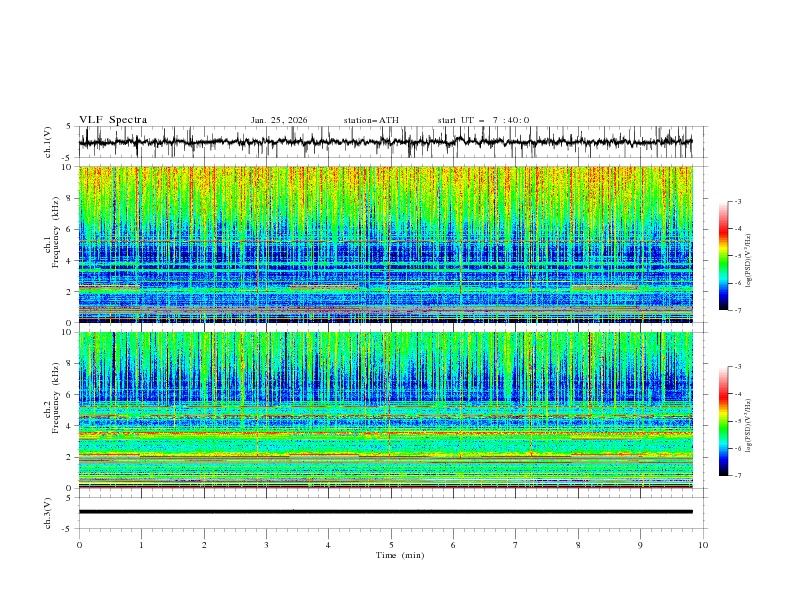The height and width of the screenshot is (612, 792).
Task: Select the date text "Jan. 25, 2026"
Action: point(279,120)
